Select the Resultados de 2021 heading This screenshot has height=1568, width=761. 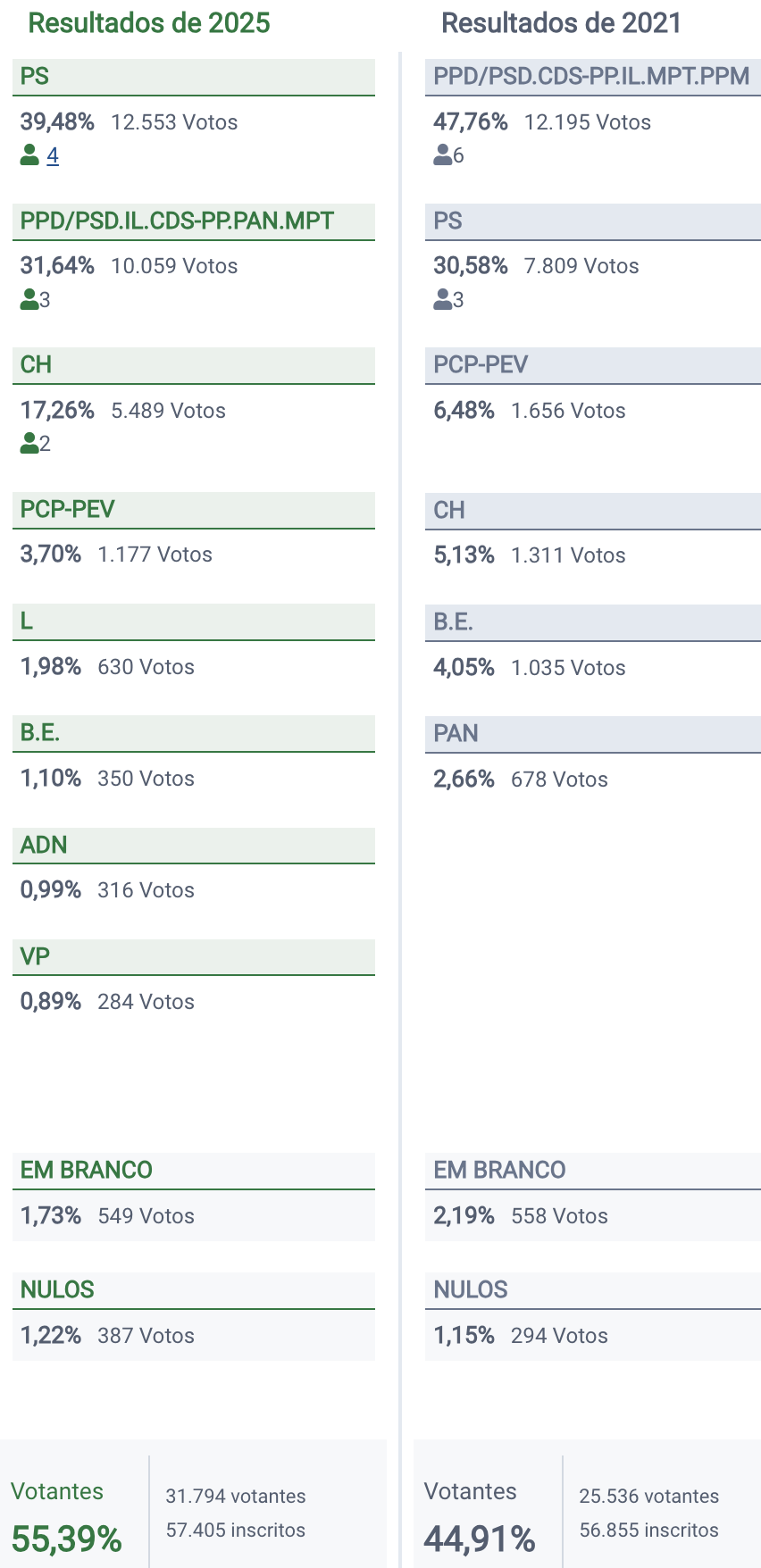[561, 23]
